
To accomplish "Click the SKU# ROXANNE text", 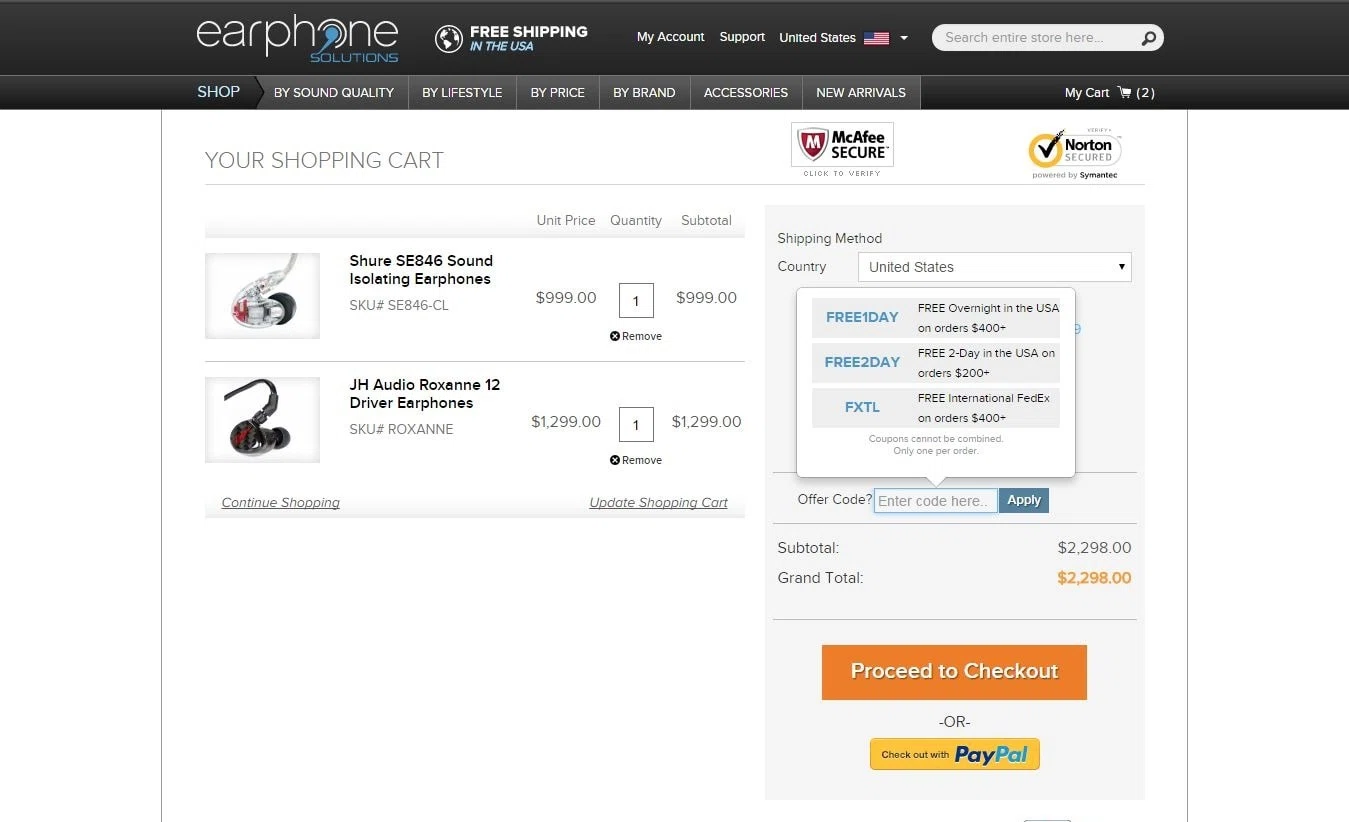I will 401,429.
